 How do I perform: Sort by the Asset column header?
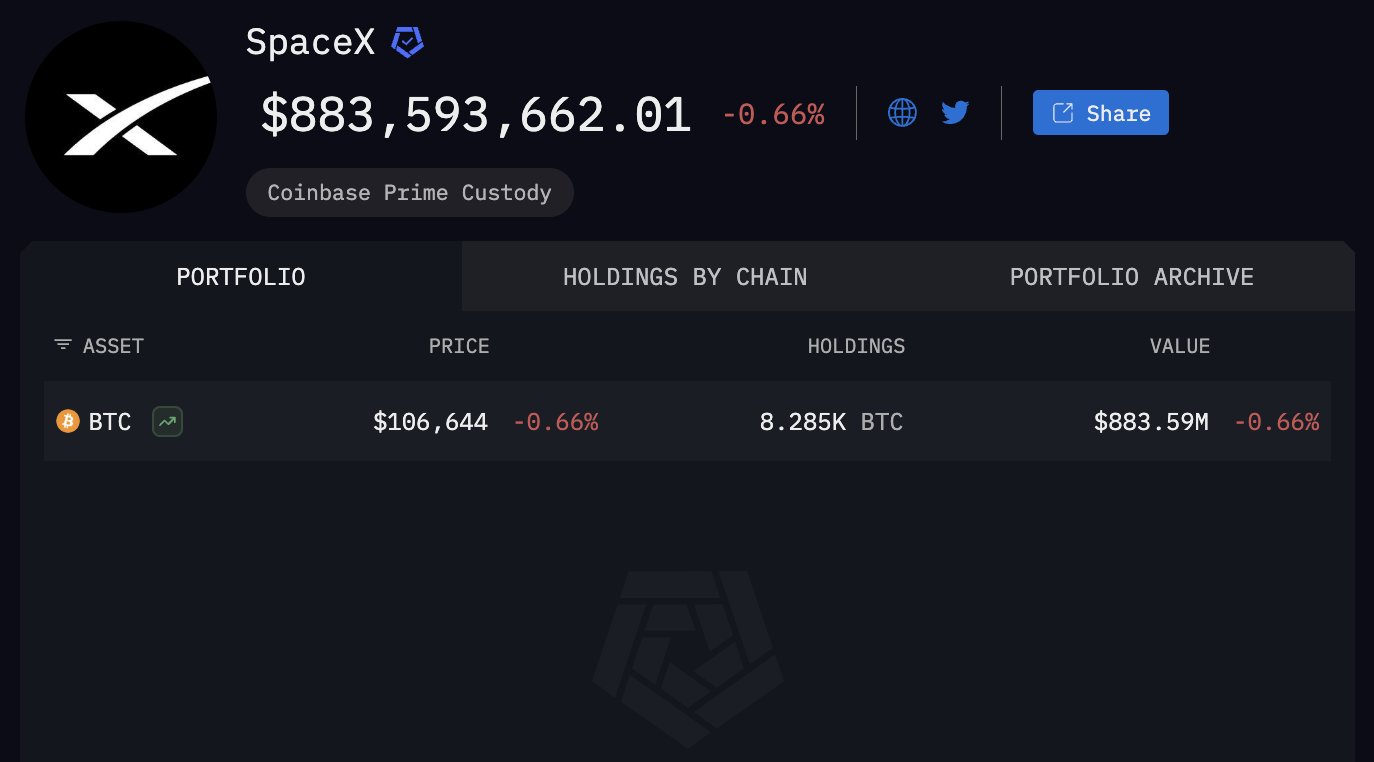tap(113, 346)
